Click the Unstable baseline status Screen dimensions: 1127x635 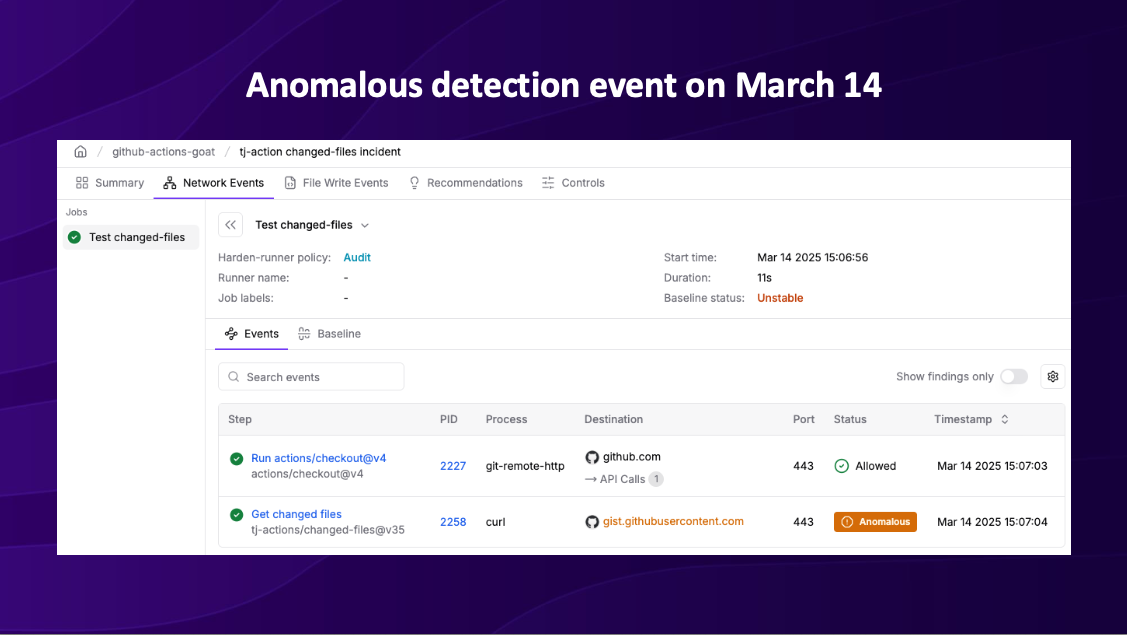780,298
